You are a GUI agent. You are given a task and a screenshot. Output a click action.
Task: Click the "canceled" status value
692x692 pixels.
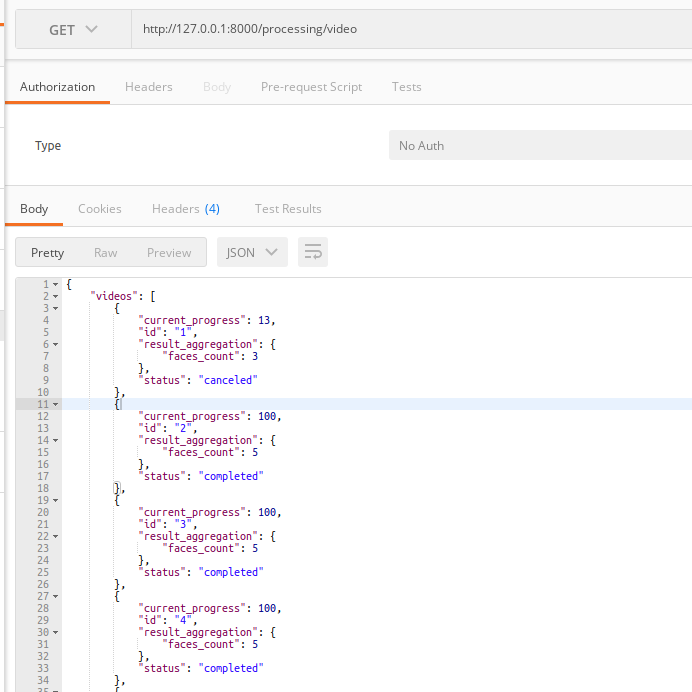[228, 380]
